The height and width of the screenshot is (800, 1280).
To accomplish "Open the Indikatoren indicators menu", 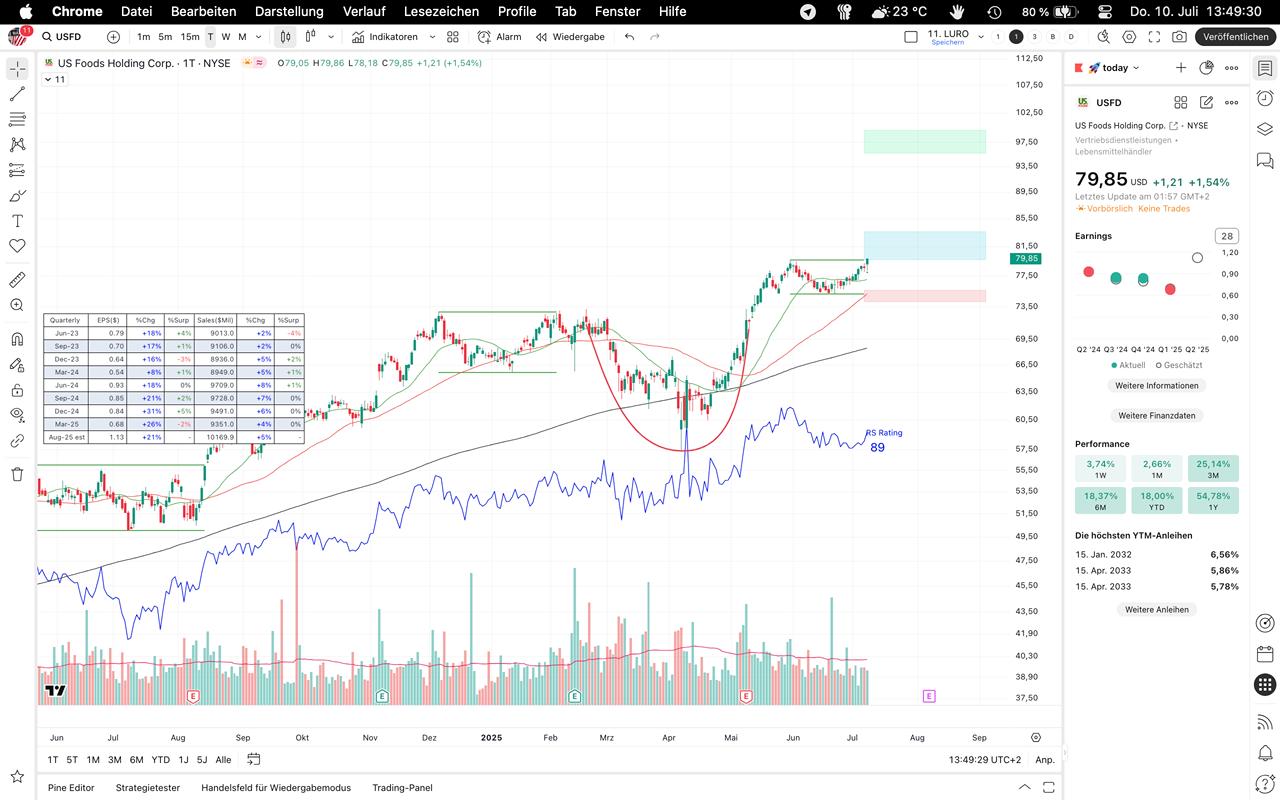I will click(x=385, y=37).
